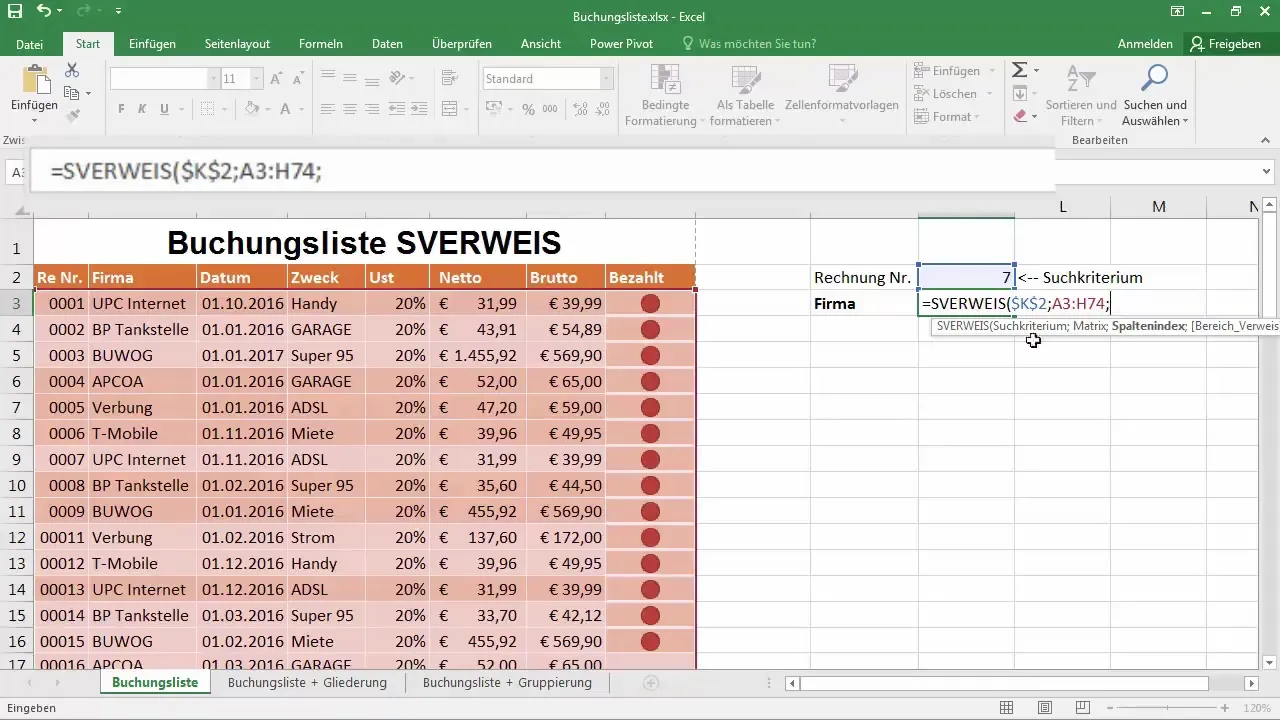
Task: Click the increase indent icon
Action: pos(419,109)
